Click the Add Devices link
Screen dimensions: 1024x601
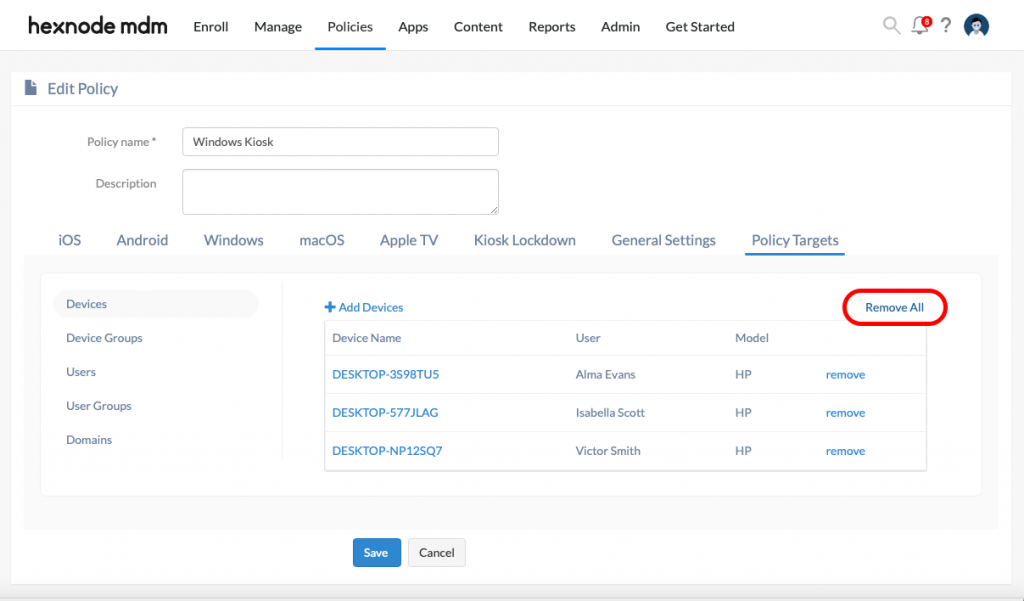(364, 307)
